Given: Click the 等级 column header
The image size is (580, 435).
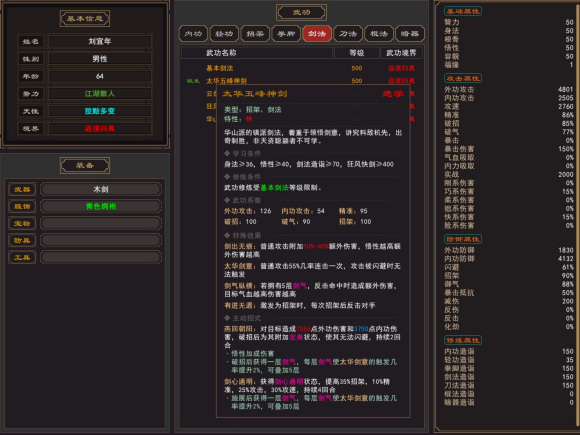Looking at the screenshot, I should (x=357, y=53).
